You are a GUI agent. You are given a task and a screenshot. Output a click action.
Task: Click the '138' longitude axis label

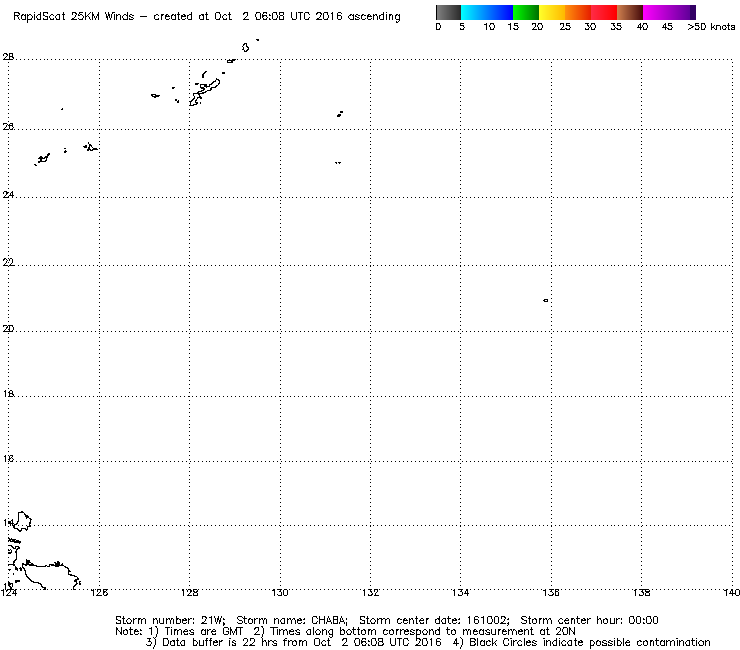click(x=641, y=592)
